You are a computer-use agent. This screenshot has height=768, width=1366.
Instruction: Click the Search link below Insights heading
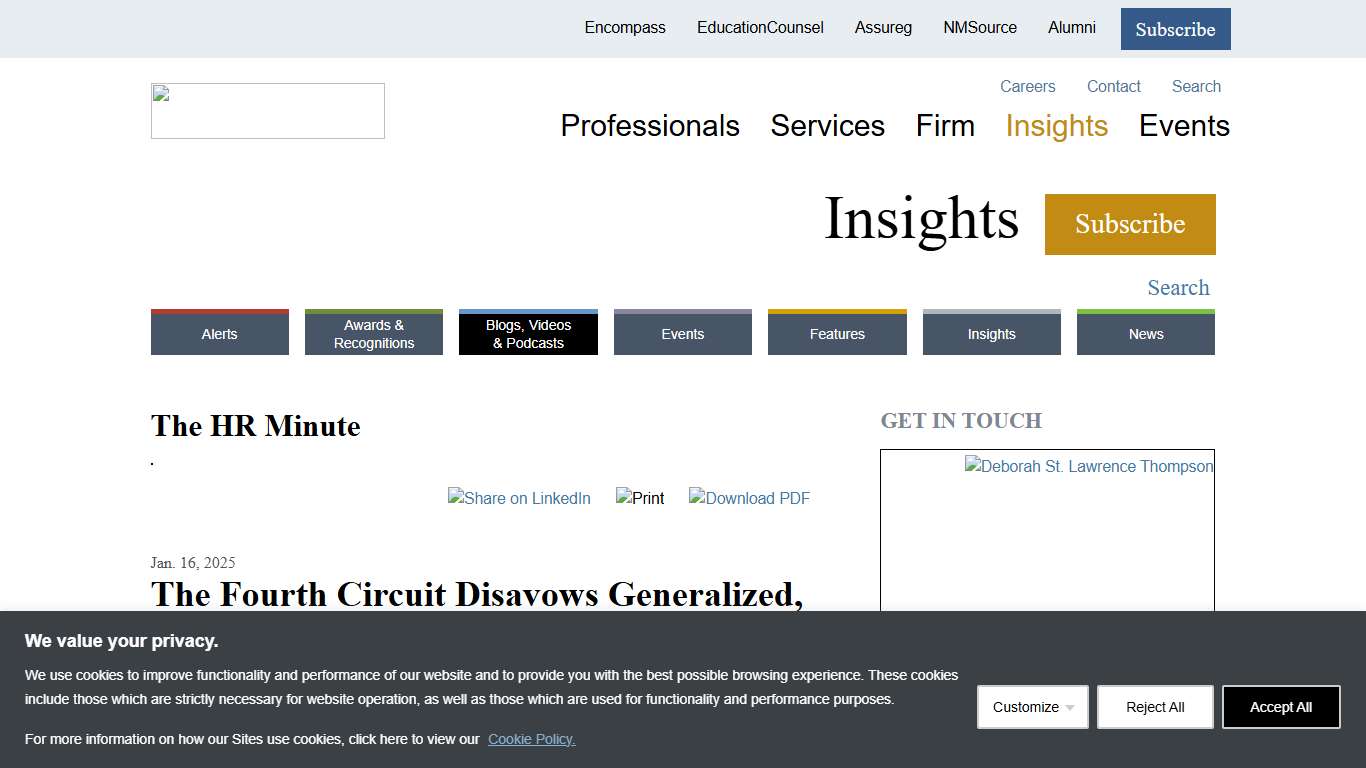[x=1178, y=288]
